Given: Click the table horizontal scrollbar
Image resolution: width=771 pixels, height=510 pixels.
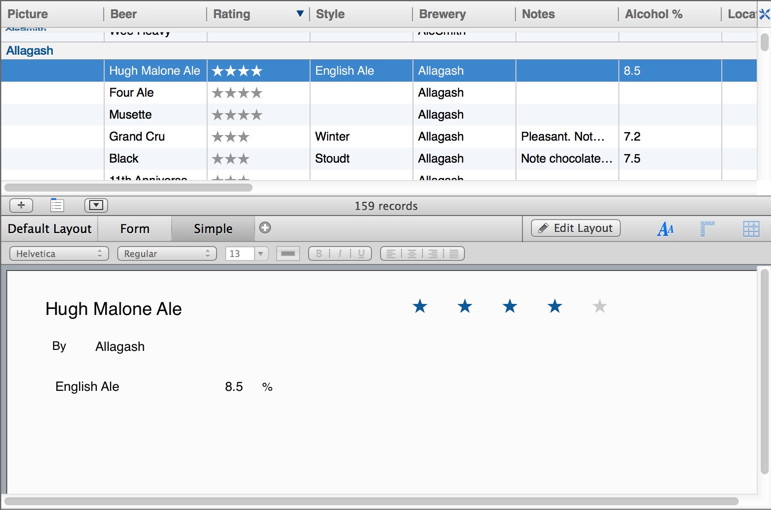Looking at the screenshot, I should (x=128, y=187).
